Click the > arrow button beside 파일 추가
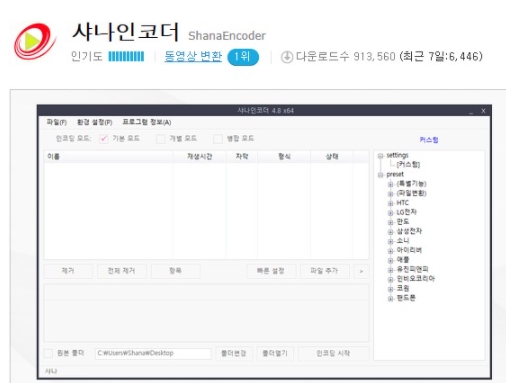The image size is (506, 383). pyautogui.click(x=361, y=271)
